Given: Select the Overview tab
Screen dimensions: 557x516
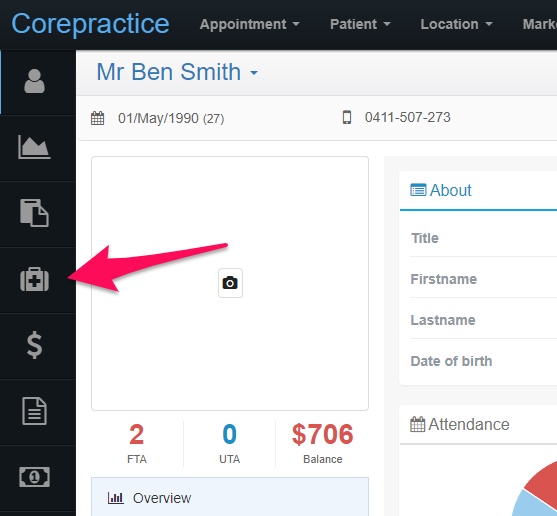Looking at the screenshot, I should point(230,497).
